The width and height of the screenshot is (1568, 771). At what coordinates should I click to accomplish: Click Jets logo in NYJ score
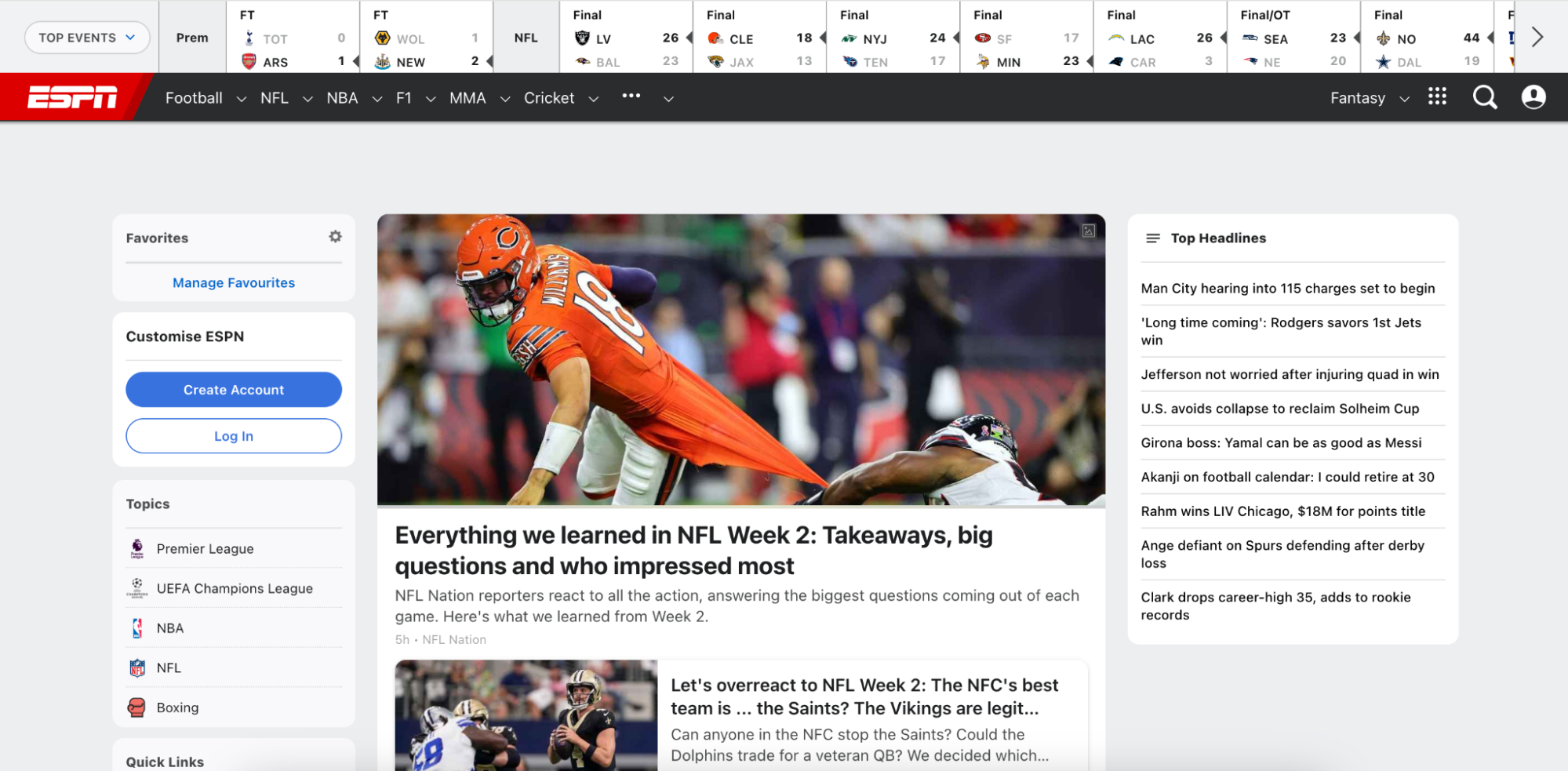click(849, 38)
